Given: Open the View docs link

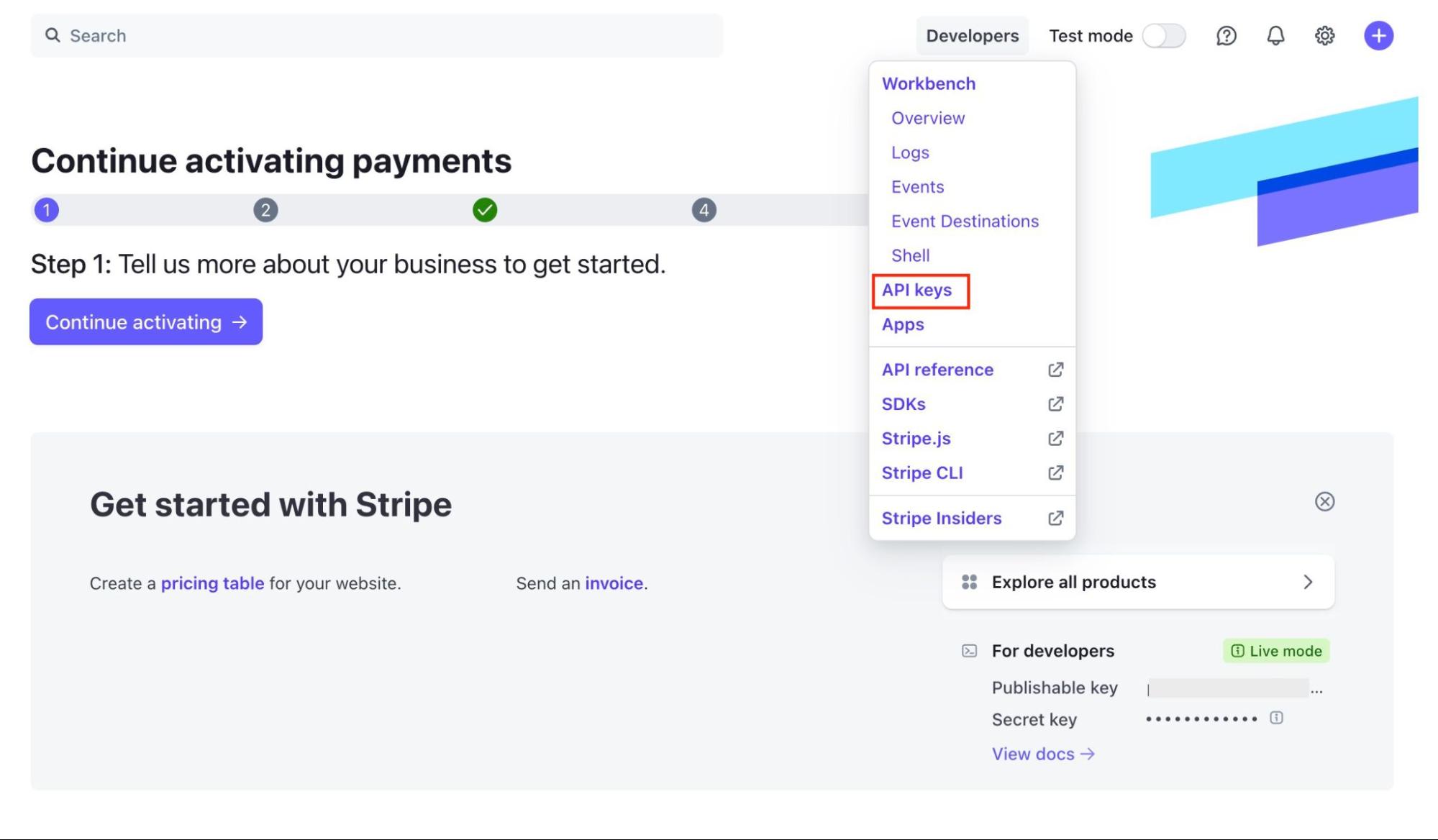Looking at the screenshot, I should (1043, 754).
